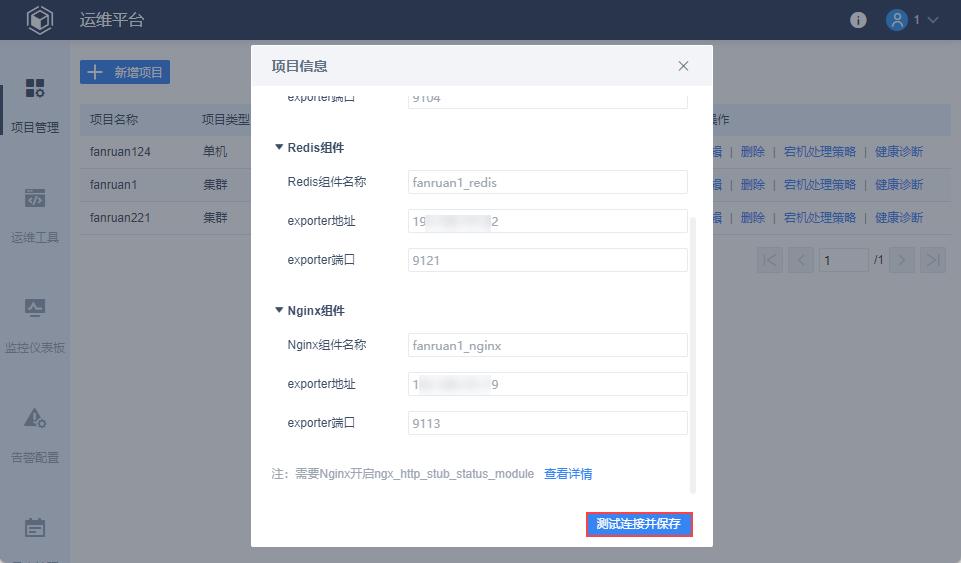Click 健康诊断 for fanruan221 row

899,218
